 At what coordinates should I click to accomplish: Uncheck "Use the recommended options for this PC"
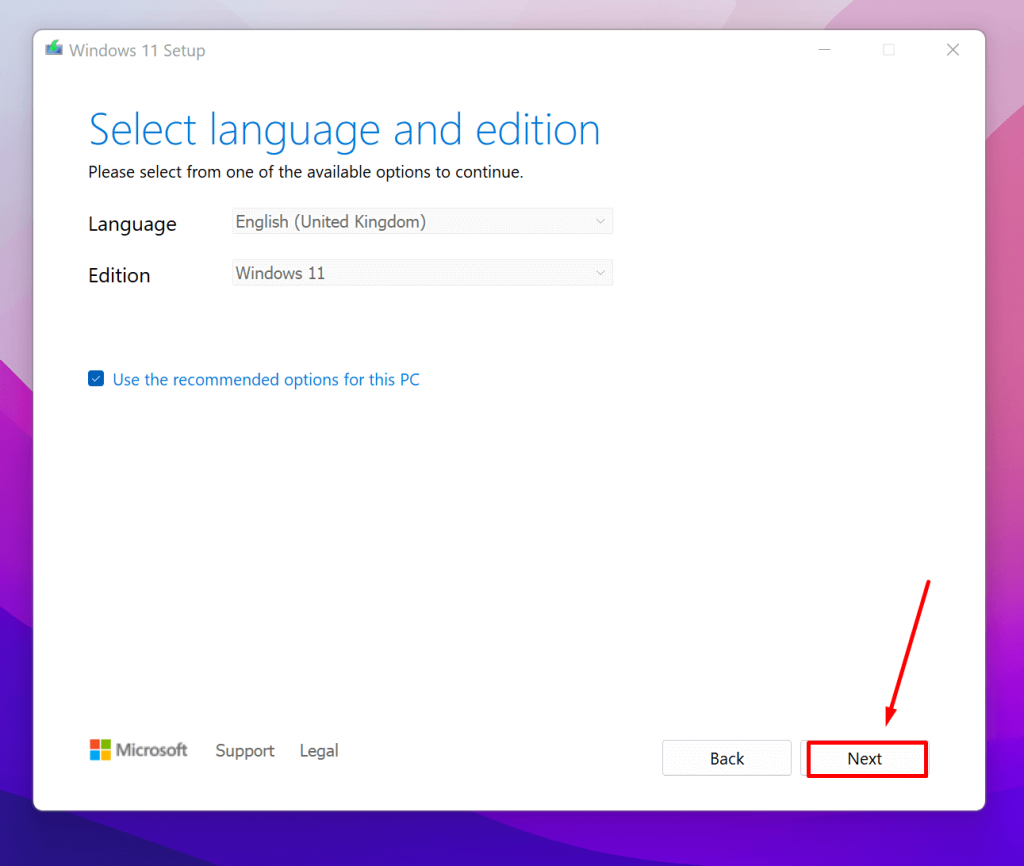coord(95,379)
